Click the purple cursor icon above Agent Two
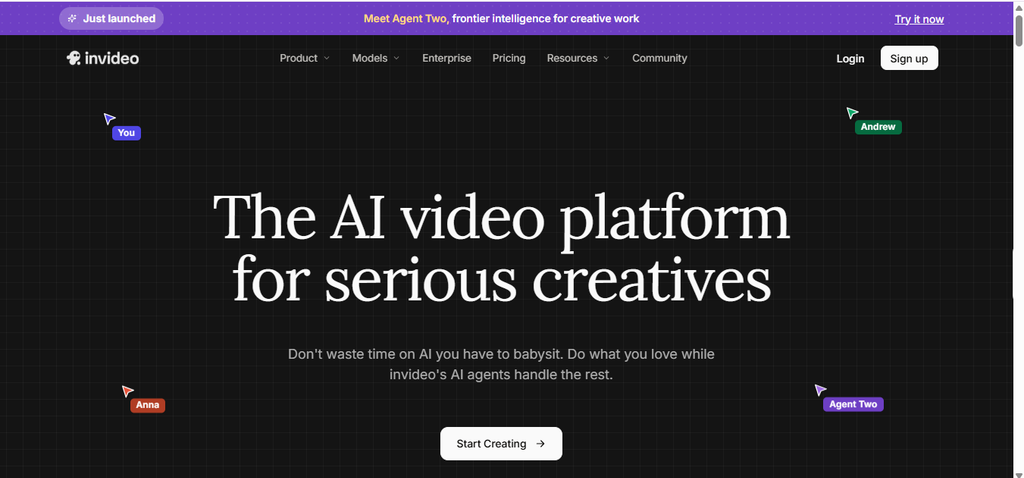The height and width of the screenshot is (478, 1024). point(820,390)
